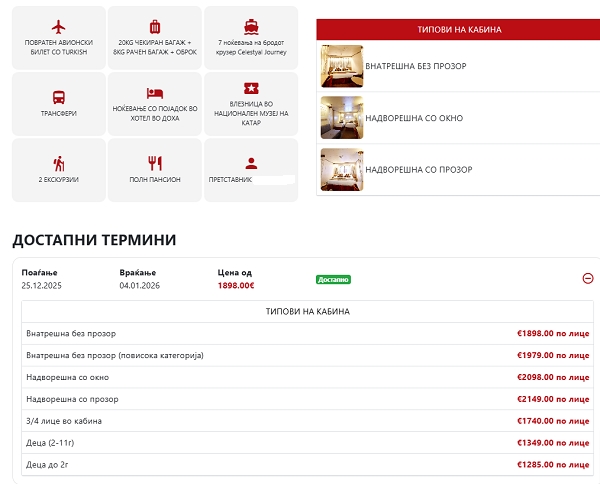600x484 pixels.
Task: Click the bus icon above ТРАНСФЕРИ
Action: (58, 97)
